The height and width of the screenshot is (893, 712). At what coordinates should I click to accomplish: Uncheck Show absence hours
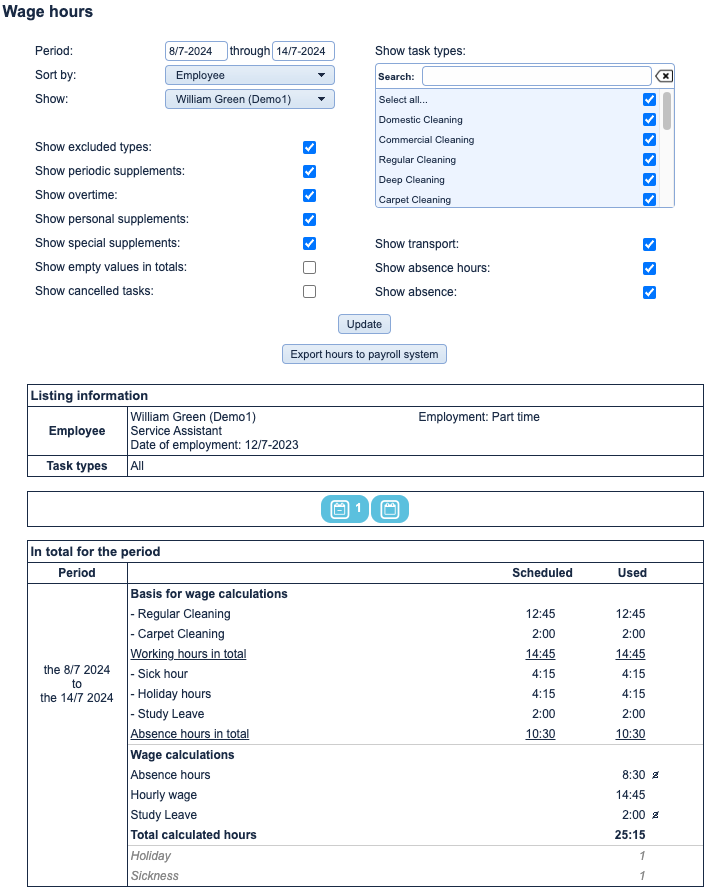point(649,268)
